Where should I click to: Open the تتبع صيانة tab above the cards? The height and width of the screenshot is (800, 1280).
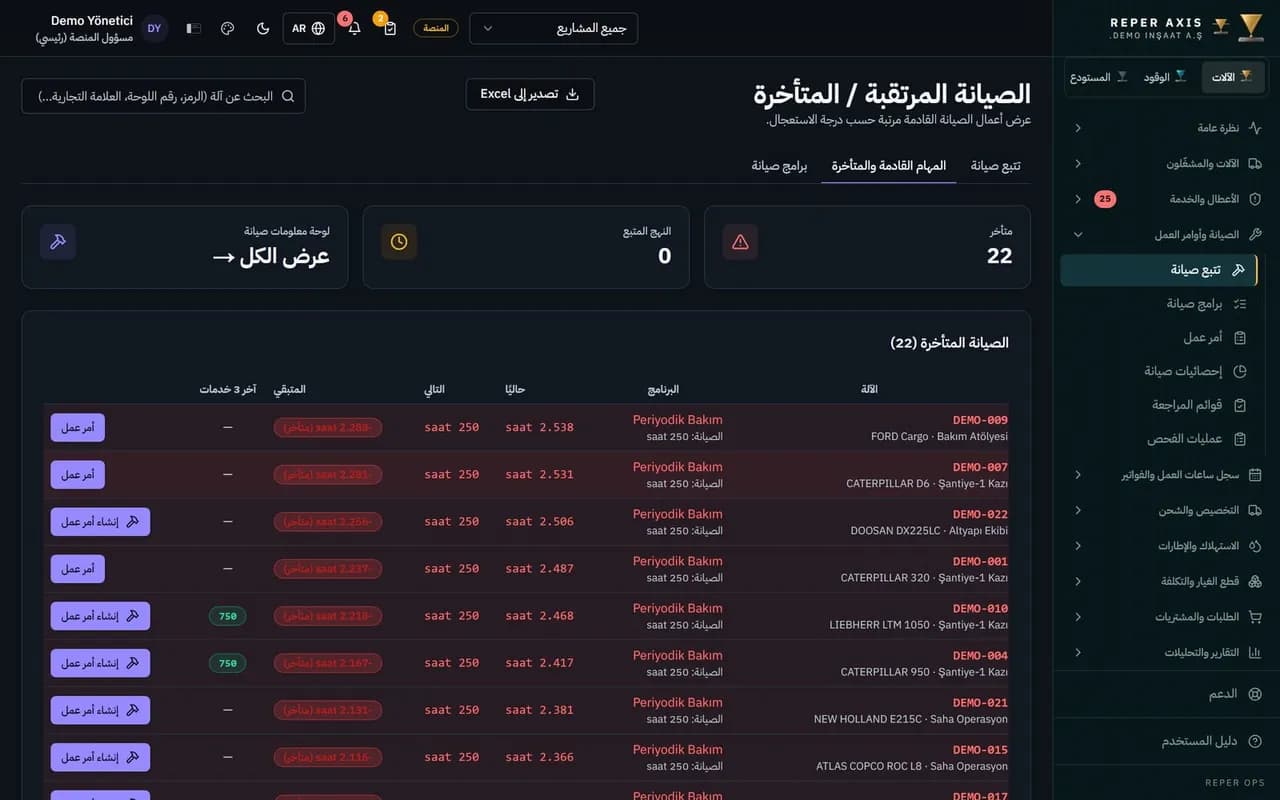pos(996,166)
